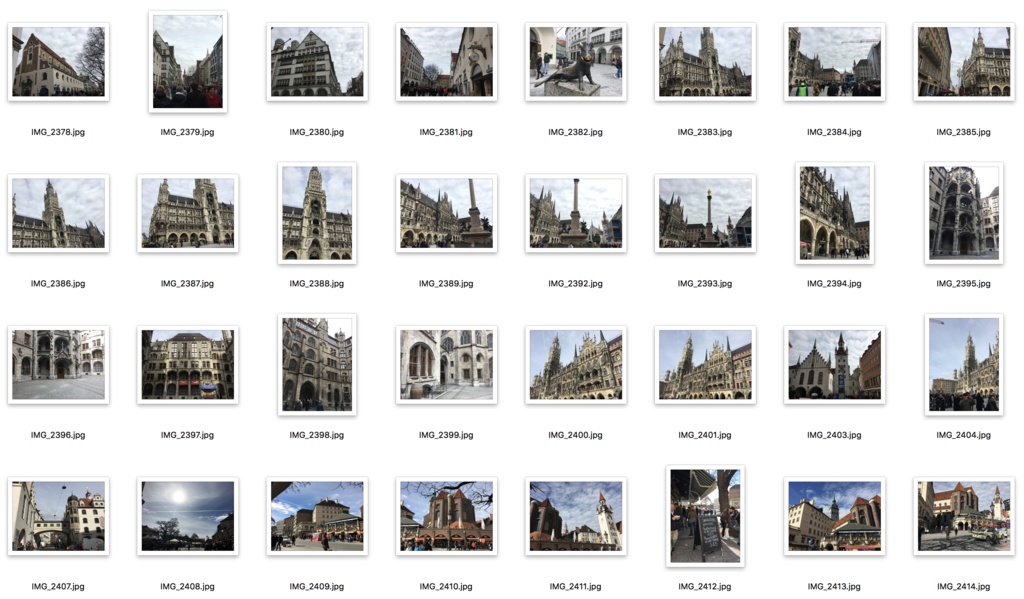Click the label IMG_2396.jpg

coord(58,435)
